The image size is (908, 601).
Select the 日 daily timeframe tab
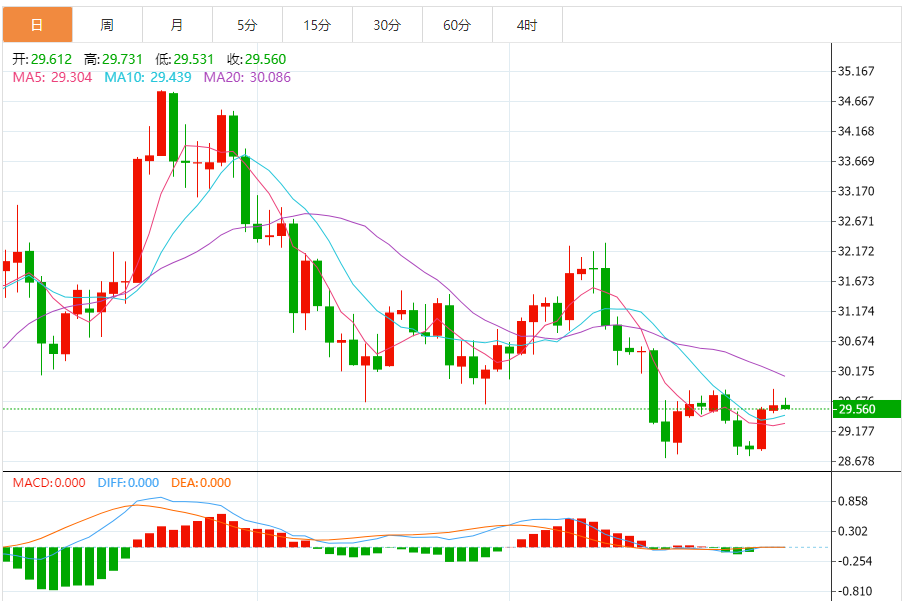tap(38, 25)
